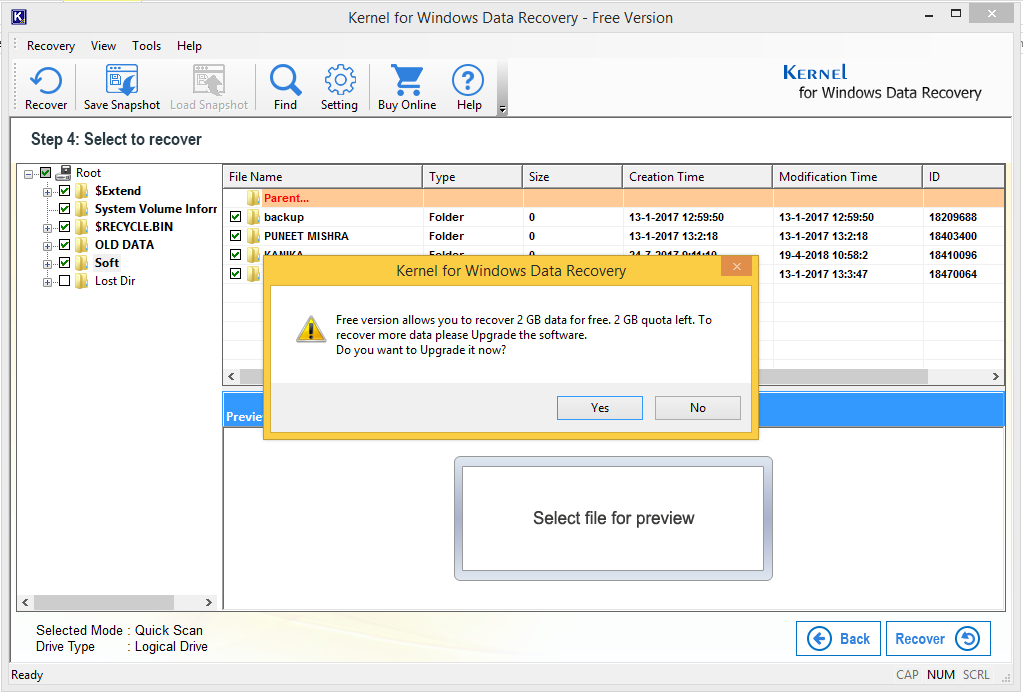Sort by Type column header

473,177
